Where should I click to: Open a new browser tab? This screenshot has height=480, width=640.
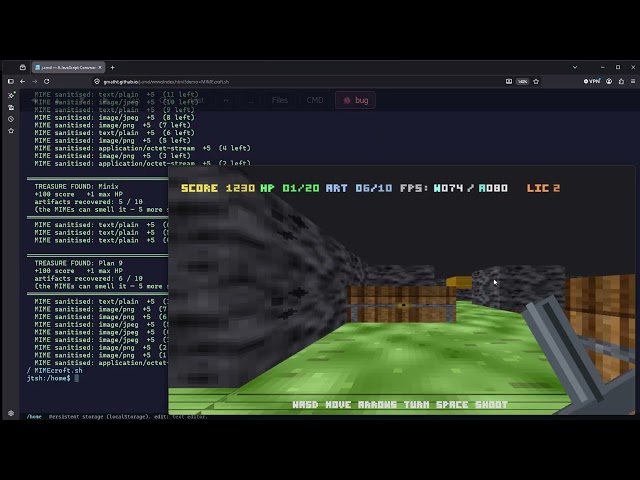point(113,67)
